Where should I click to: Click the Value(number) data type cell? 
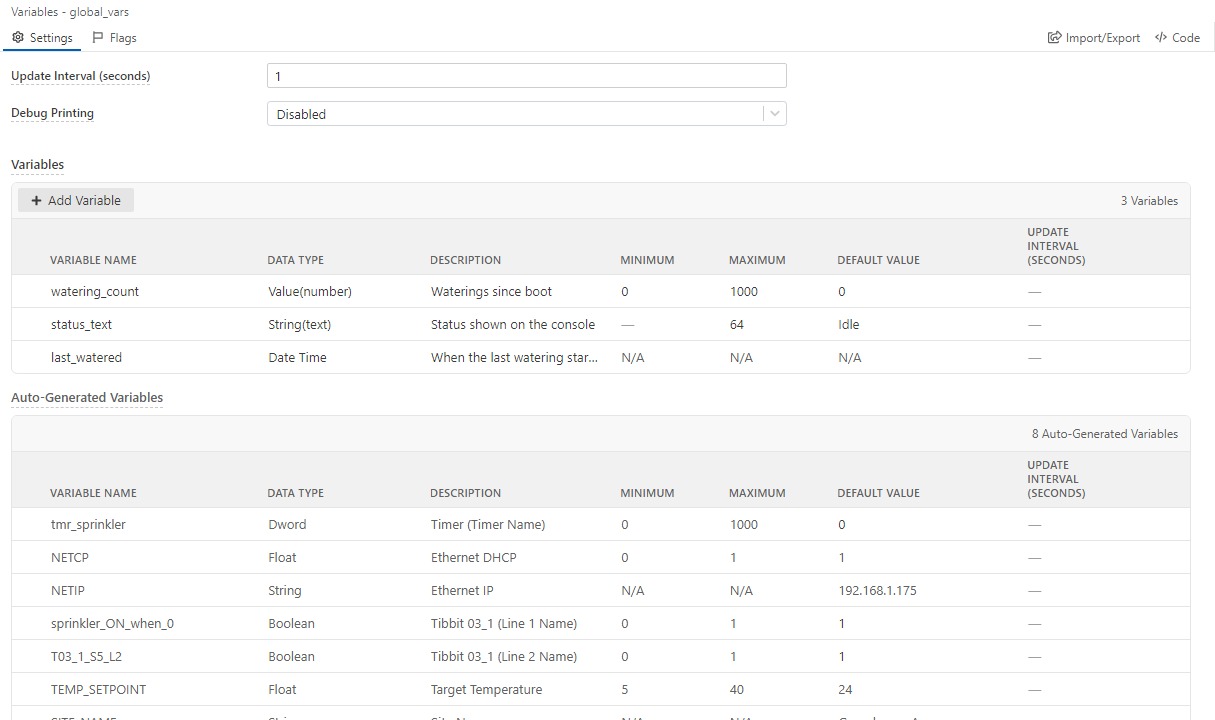(x=310, y=291)
